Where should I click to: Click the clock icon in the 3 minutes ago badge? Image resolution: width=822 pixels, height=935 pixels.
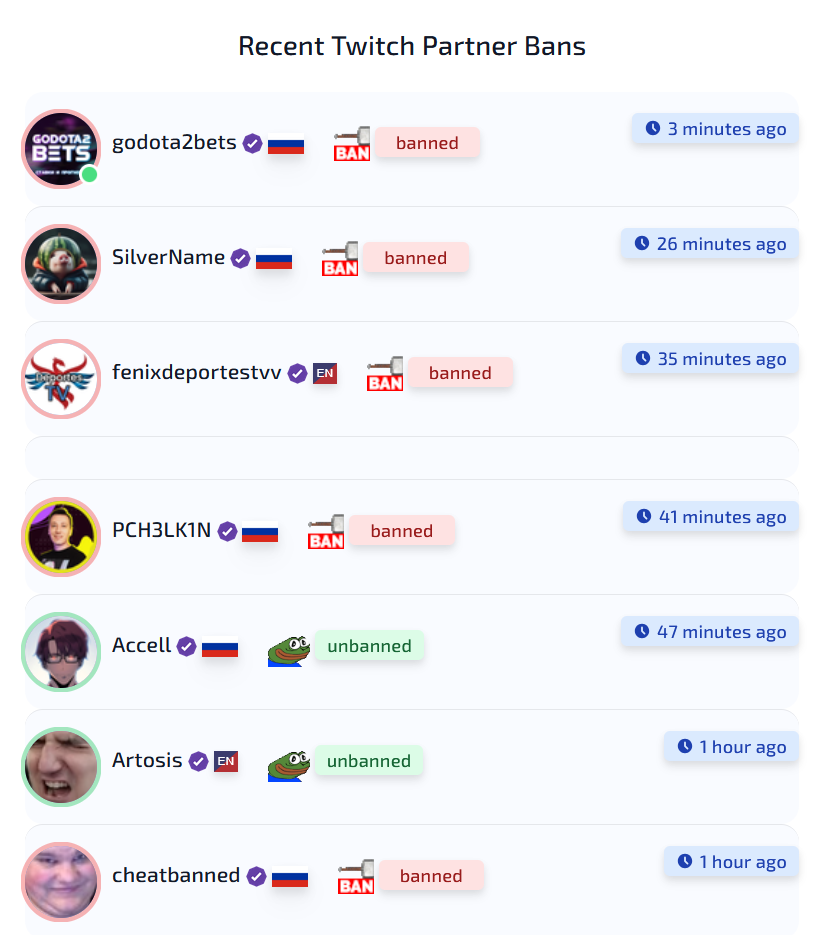(x=653, y=128)
